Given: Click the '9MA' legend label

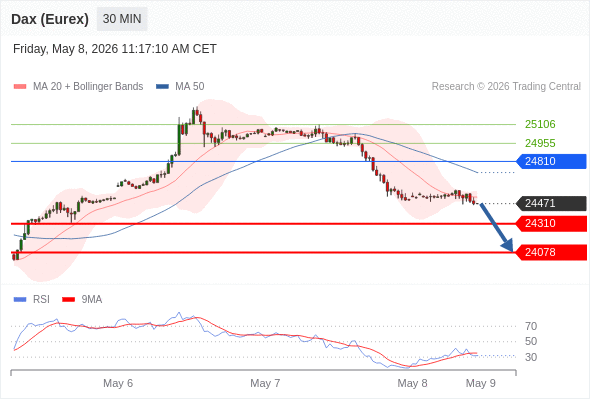Looking at the screenshot, I should pyautogui.click(x=92, y=300).
